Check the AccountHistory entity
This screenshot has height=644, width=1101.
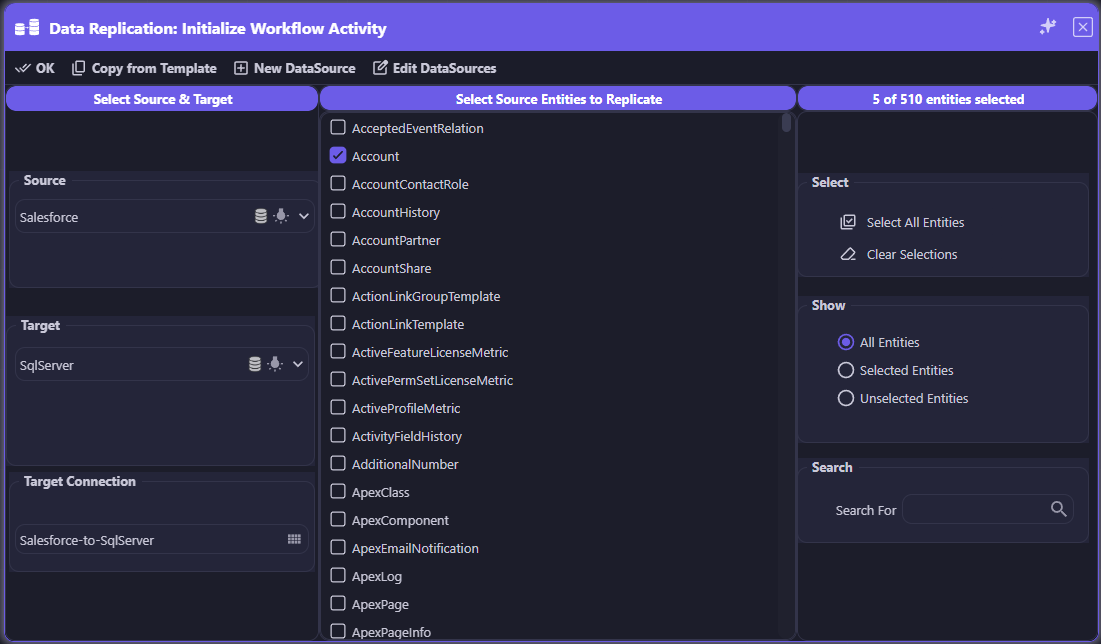pos(338,211)
